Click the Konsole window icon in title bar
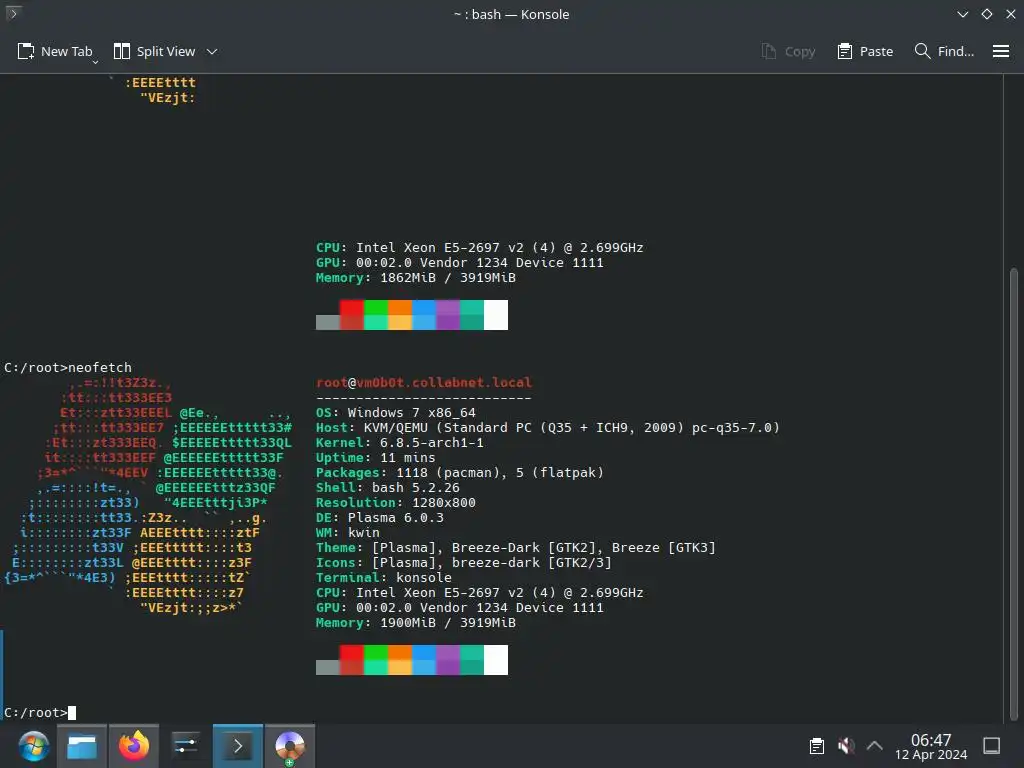This screenshot has width=1024, height=768. tap(13, 13)
